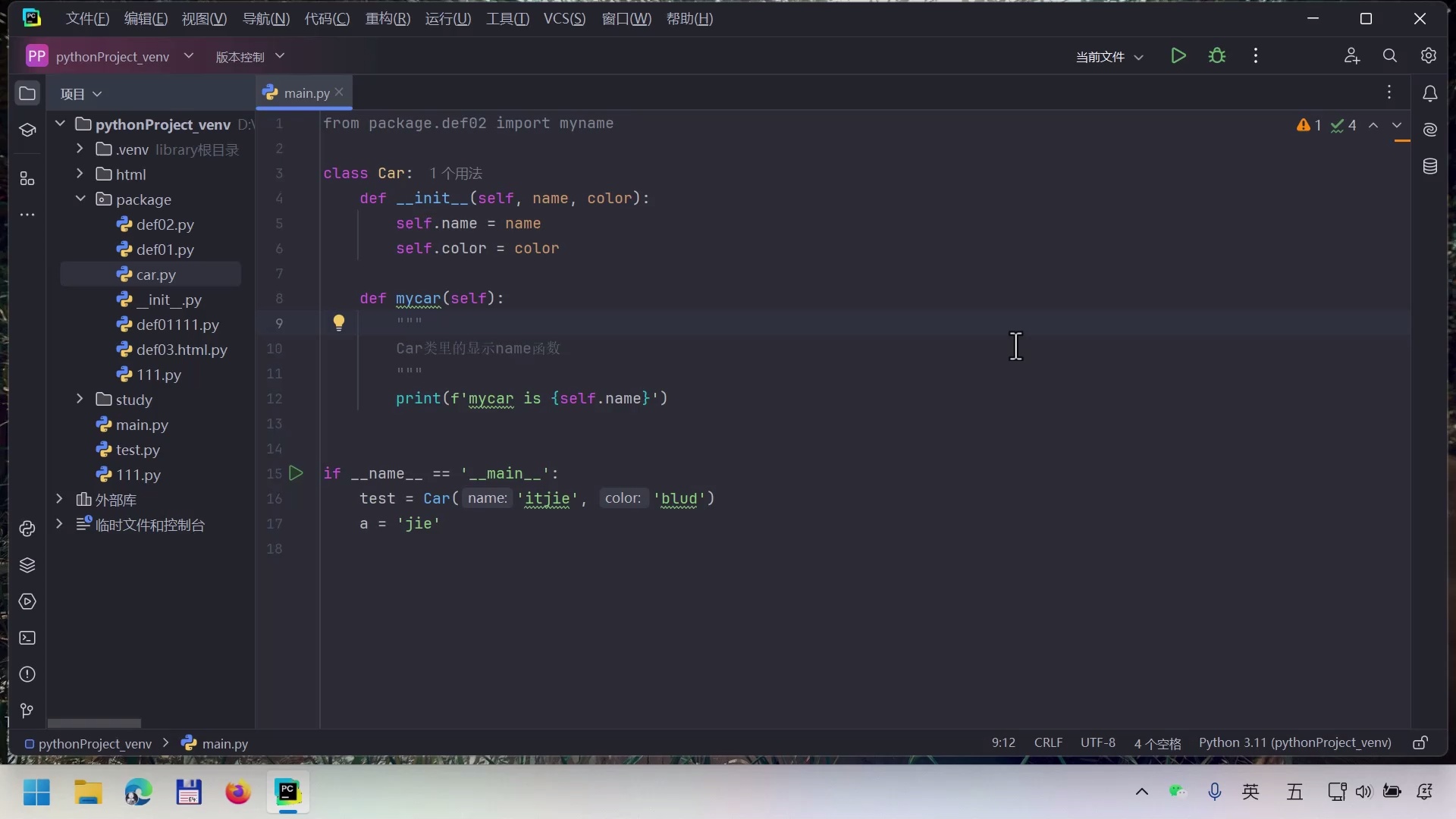
Task: Toggle the Problems tool window
Action: pyautogui.click(x=27, y=674)
